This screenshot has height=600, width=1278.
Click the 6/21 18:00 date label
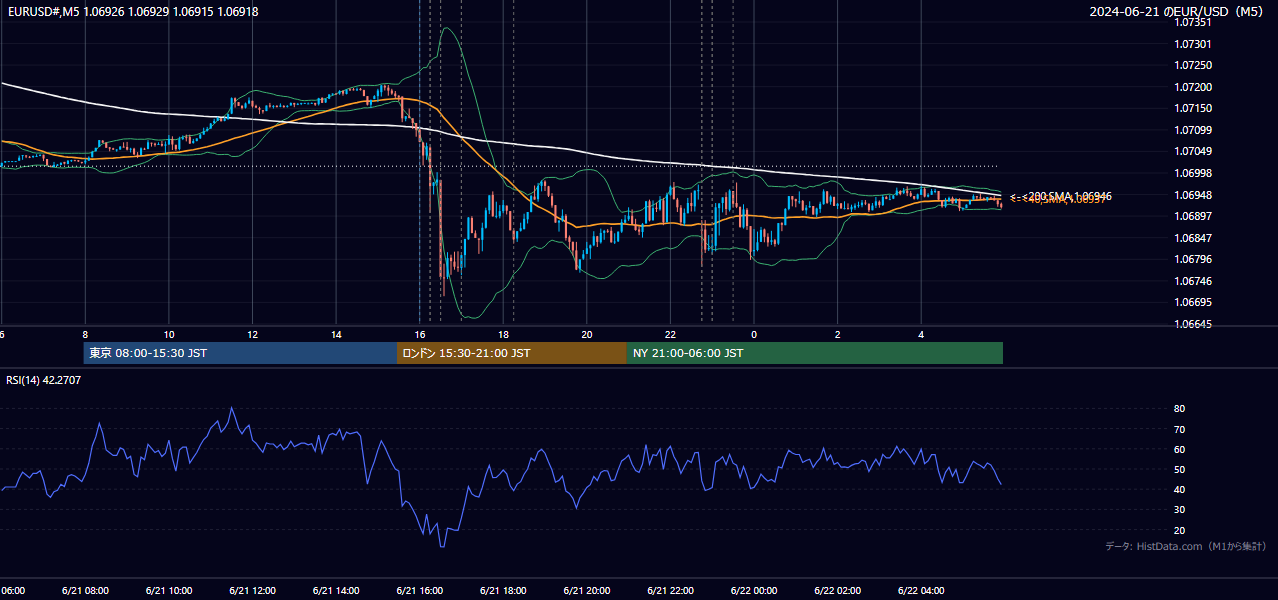tap(503, 590)
